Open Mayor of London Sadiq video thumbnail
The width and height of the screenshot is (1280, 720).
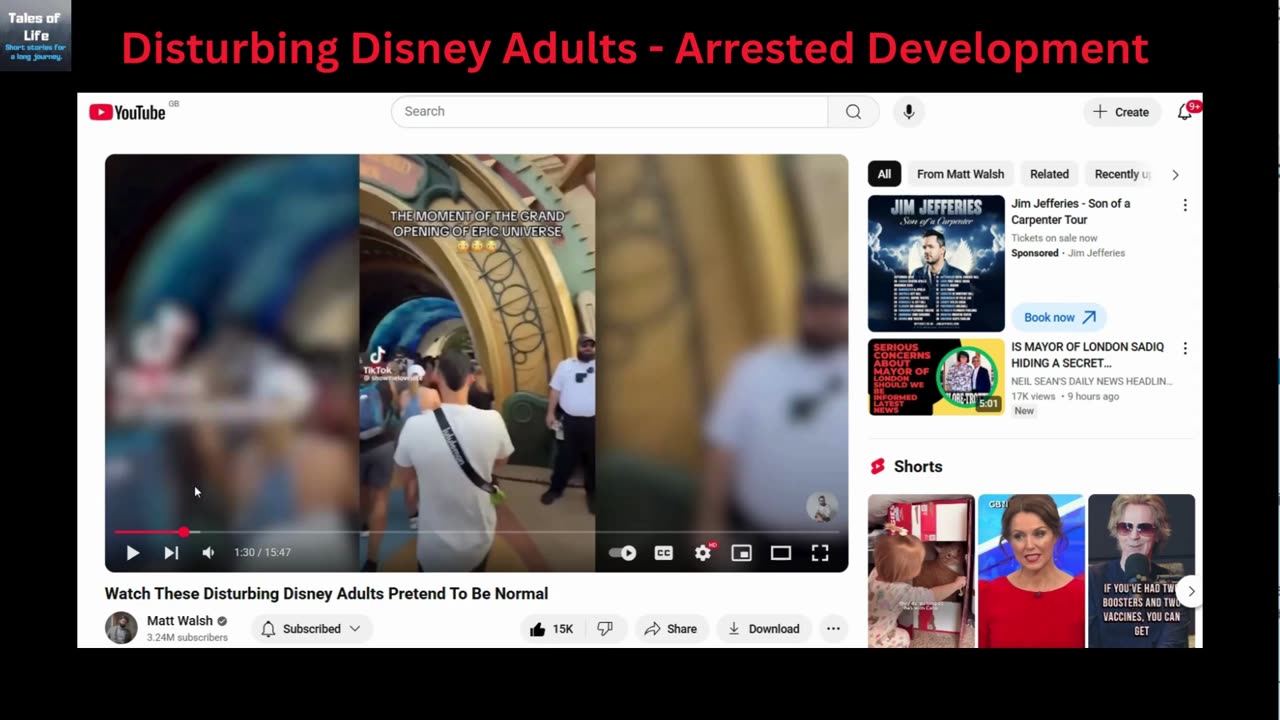tap(936, 377)
